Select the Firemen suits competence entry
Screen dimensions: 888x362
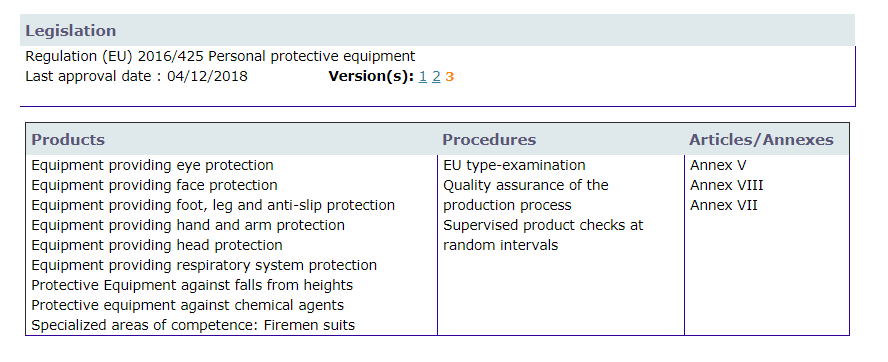193,325
